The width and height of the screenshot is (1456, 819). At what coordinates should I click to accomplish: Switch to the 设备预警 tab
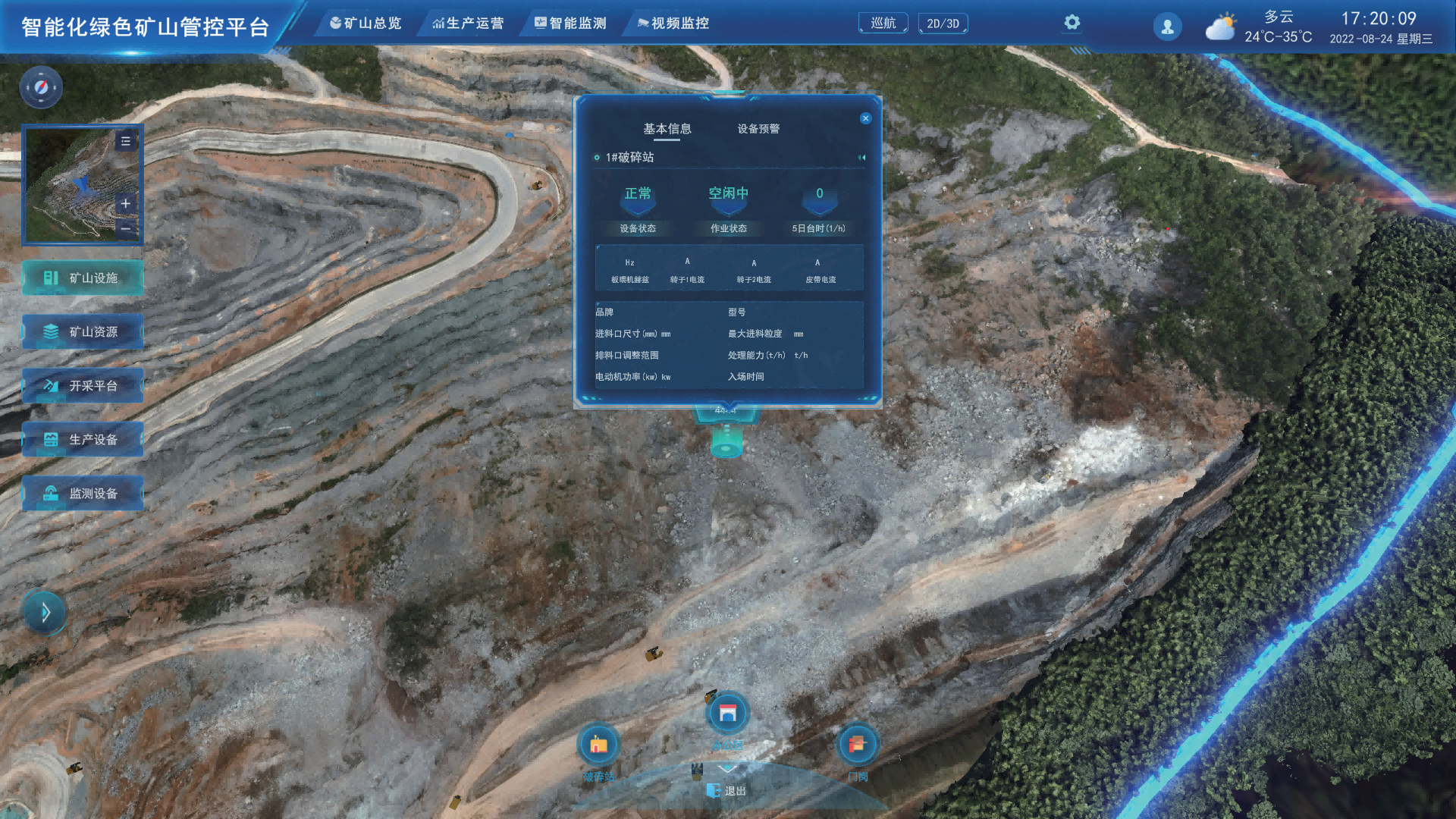pyautogui.click(x=758, y=129)
